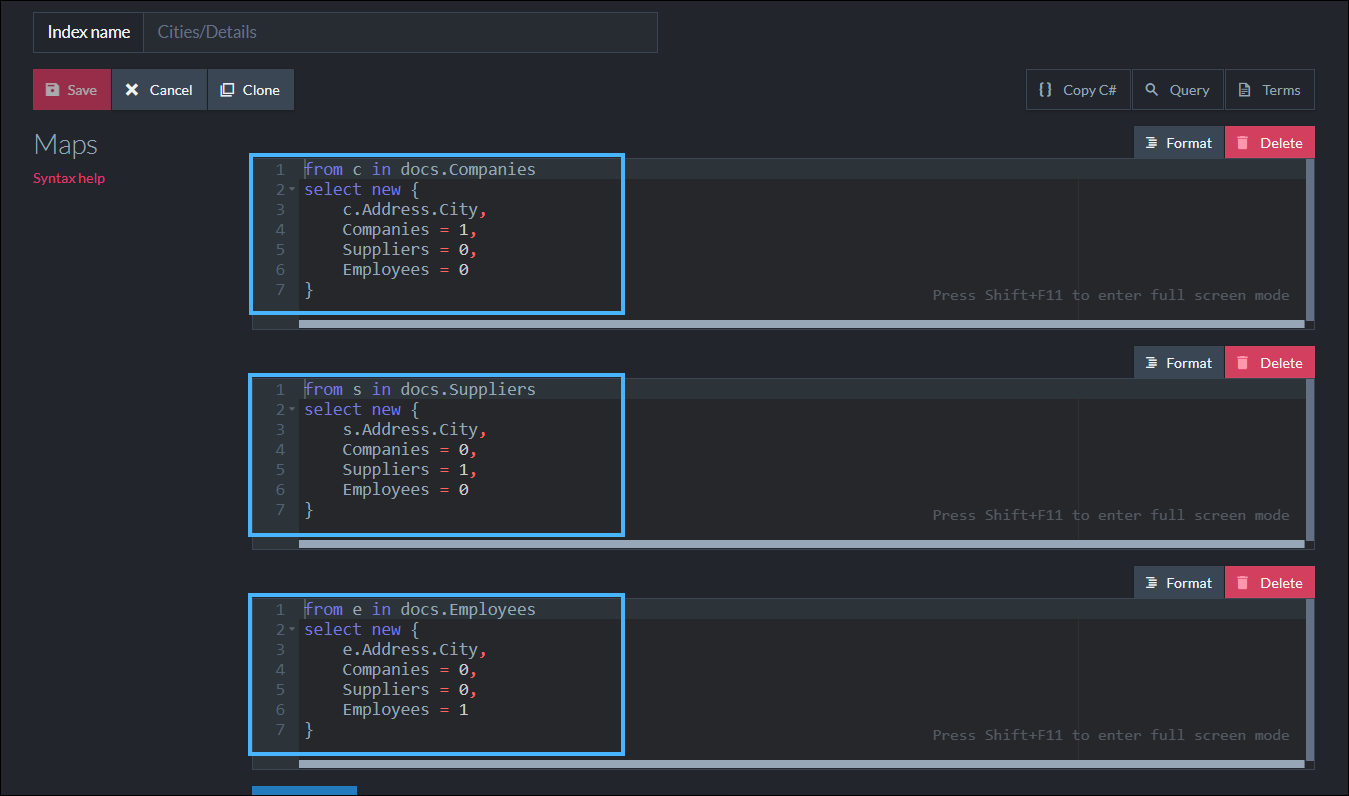Viewport: 1349px width, 796px height.
Task: Click the trash icon on Suppliers map Delete
Action: [1243, 363]
